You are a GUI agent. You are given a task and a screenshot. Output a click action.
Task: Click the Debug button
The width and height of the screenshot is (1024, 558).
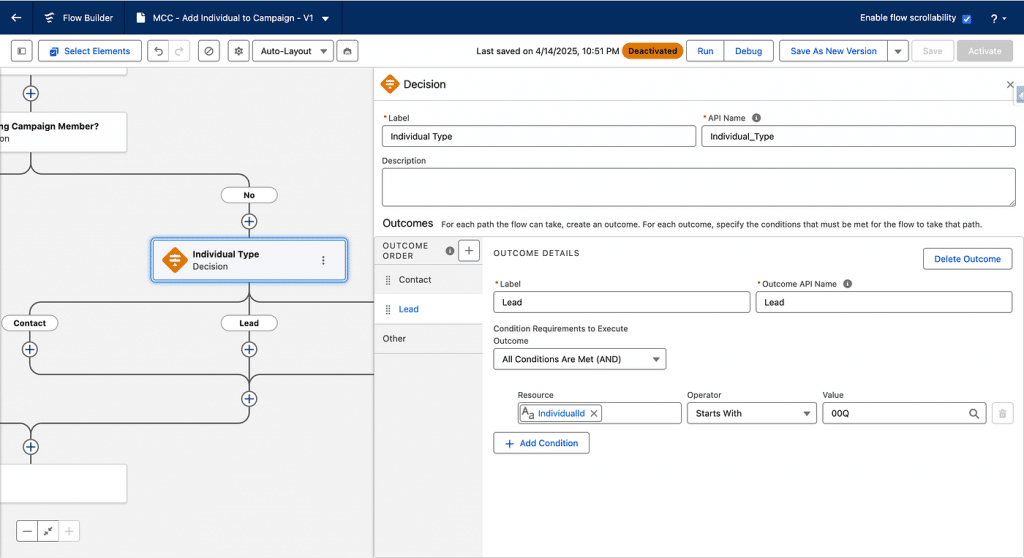point(748,51)
